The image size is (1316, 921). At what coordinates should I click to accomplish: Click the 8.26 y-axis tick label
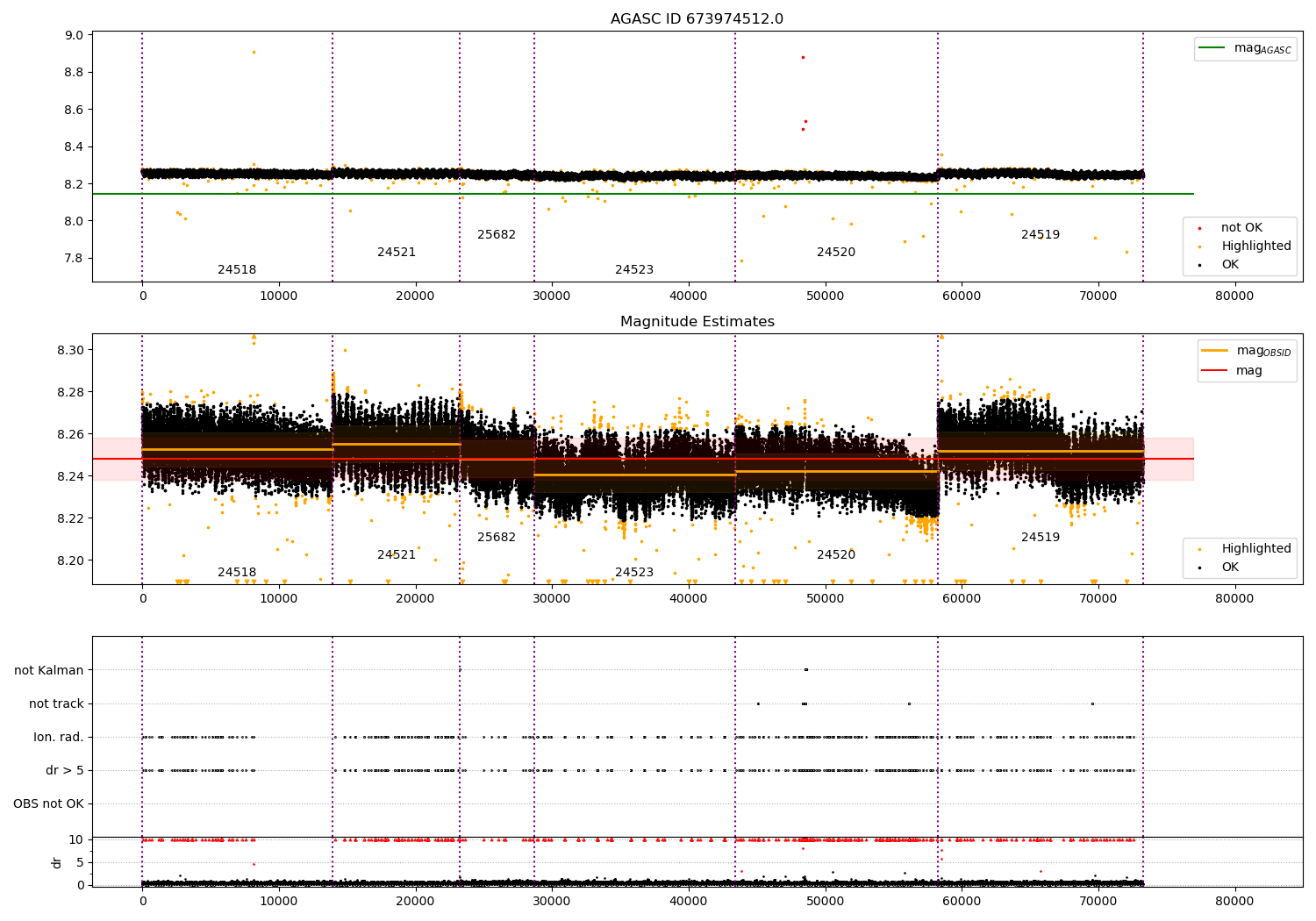point(70,434)
